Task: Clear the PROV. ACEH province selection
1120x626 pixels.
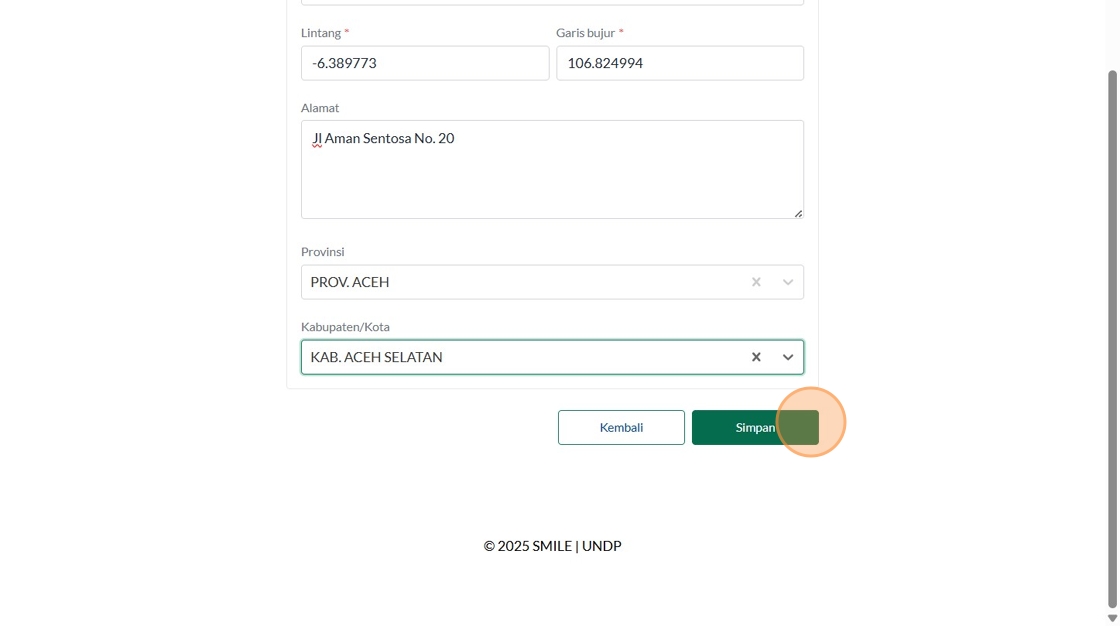Action: 756,282
